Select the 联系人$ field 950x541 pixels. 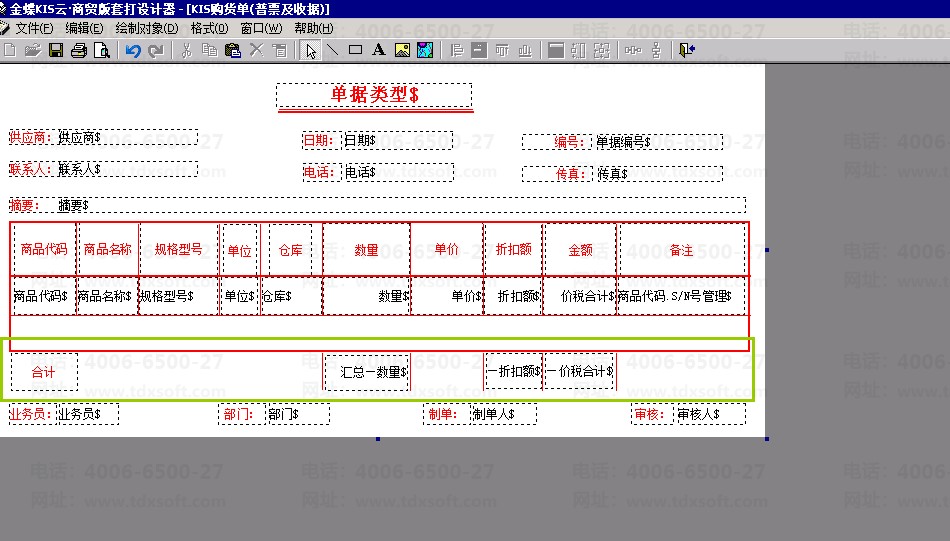tap(127, 169)
